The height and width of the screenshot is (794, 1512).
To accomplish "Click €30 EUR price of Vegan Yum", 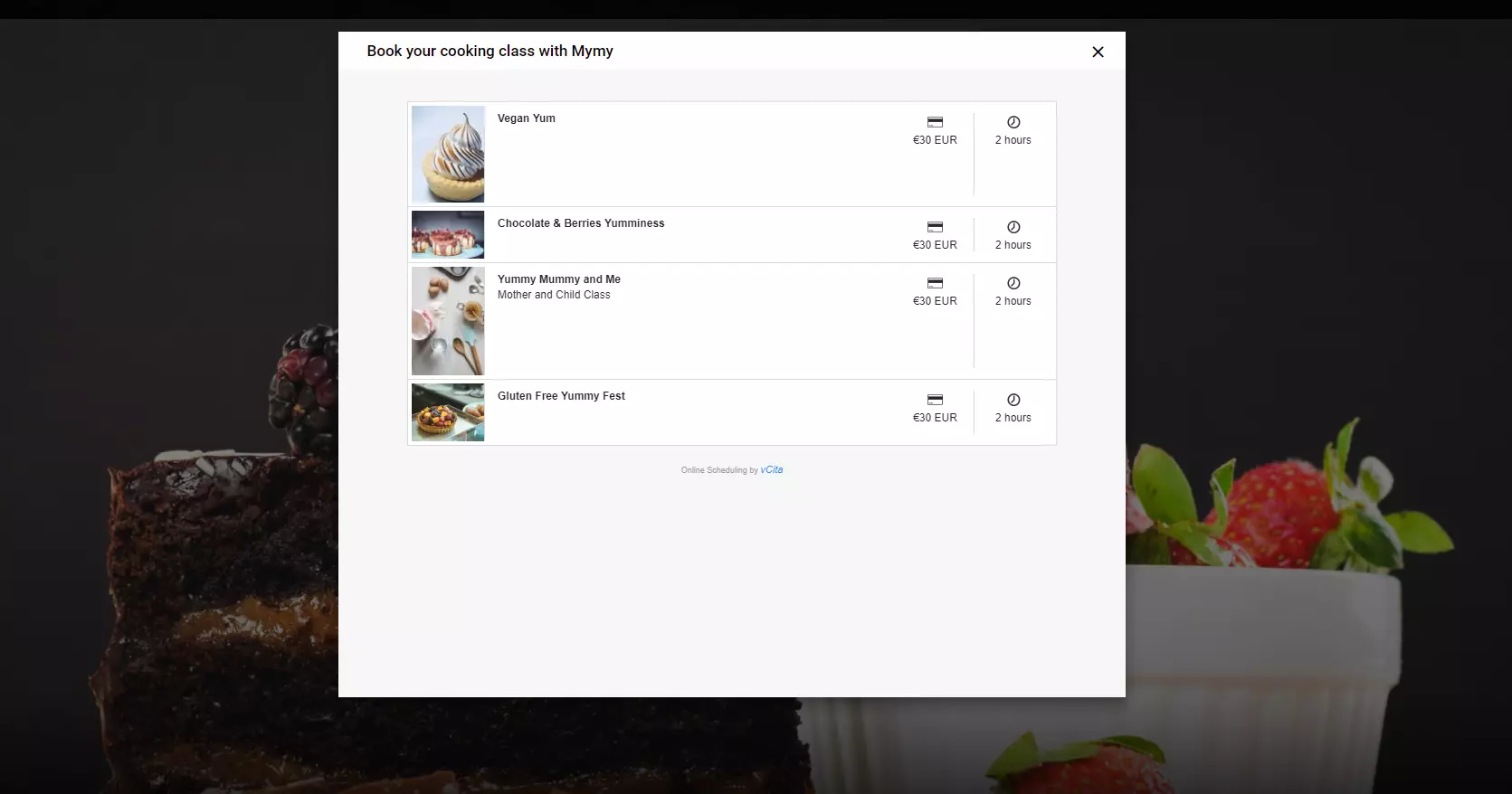I will 935,140.
